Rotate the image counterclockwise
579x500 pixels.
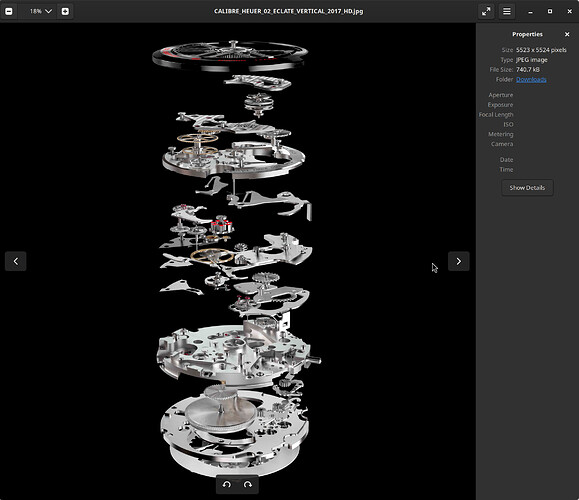(x=227, y=484)
